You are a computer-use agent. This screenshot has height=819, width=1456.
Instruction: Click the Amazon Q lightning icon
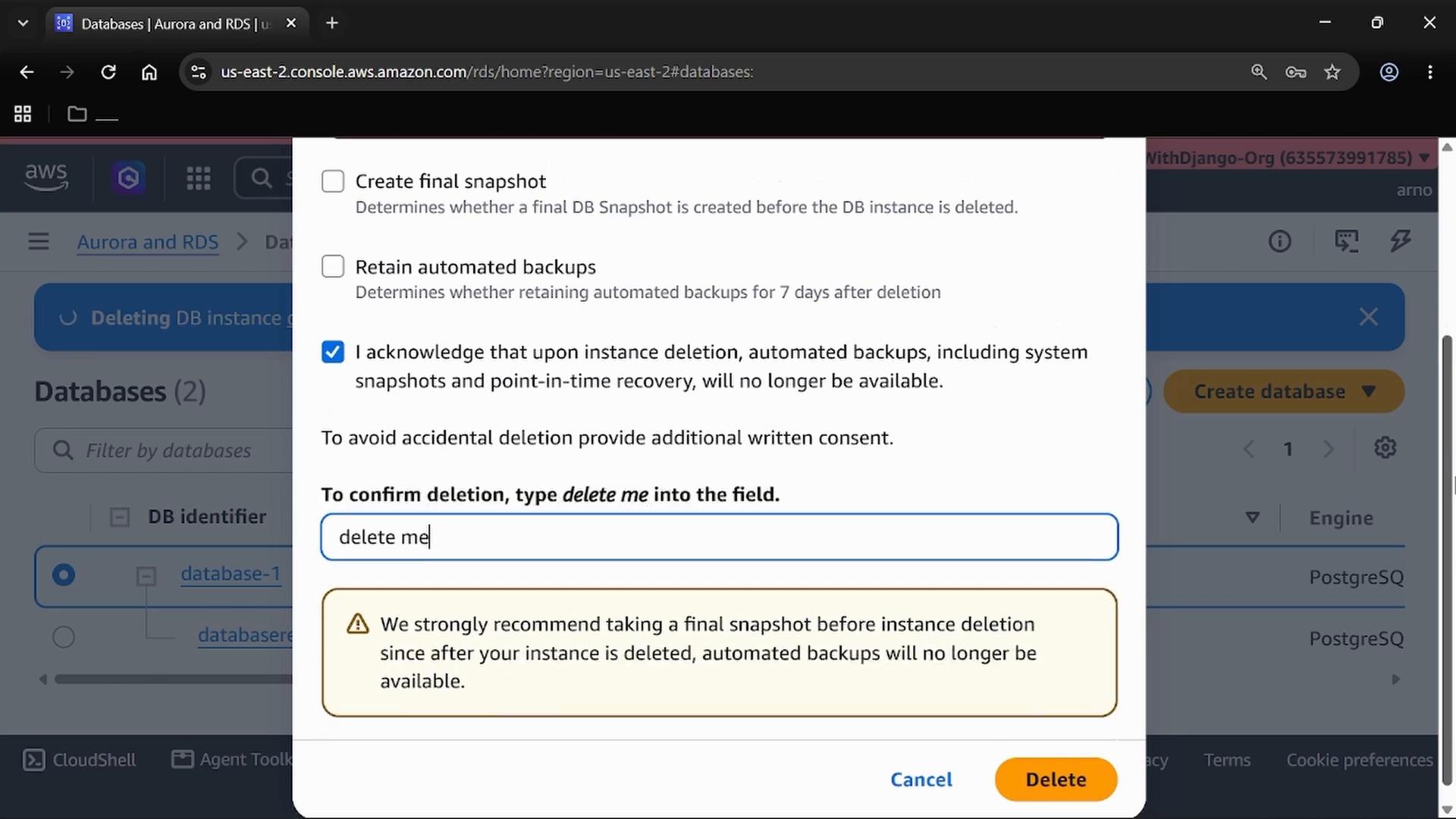(x=1401, y=241)
